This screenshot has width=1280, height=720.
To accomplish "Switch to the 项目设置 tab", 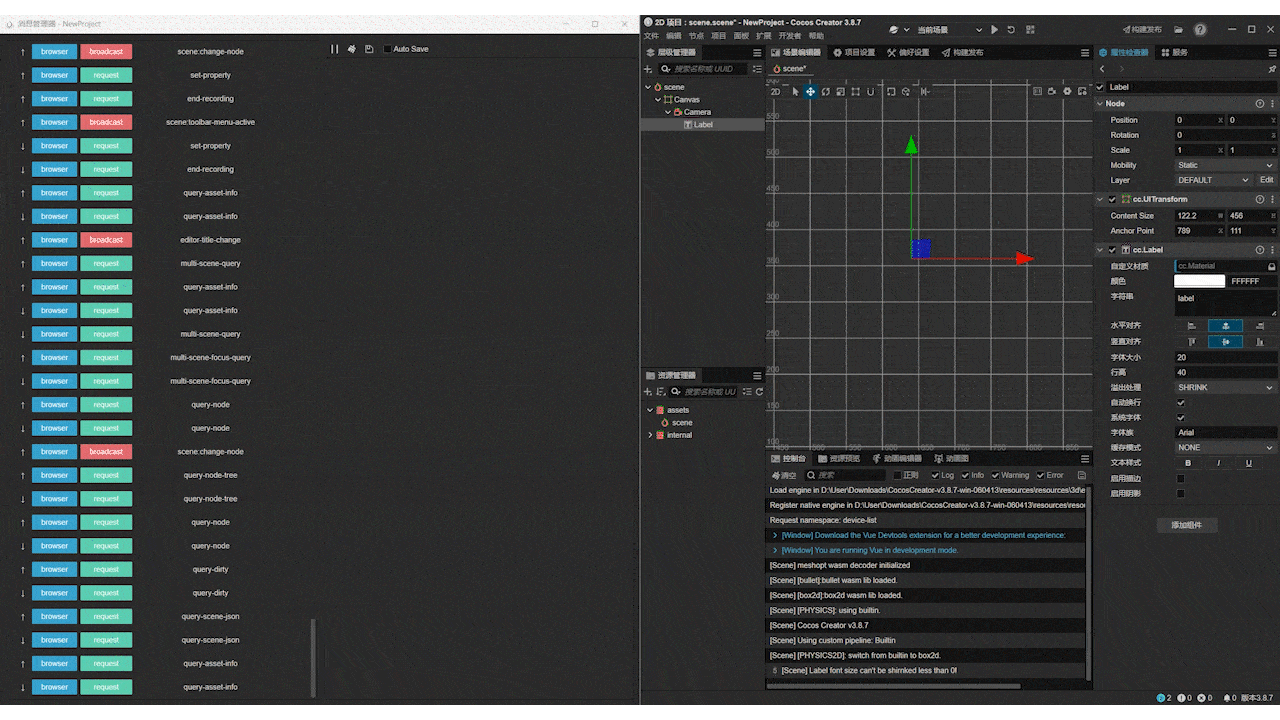I will (x=853, y=53).
